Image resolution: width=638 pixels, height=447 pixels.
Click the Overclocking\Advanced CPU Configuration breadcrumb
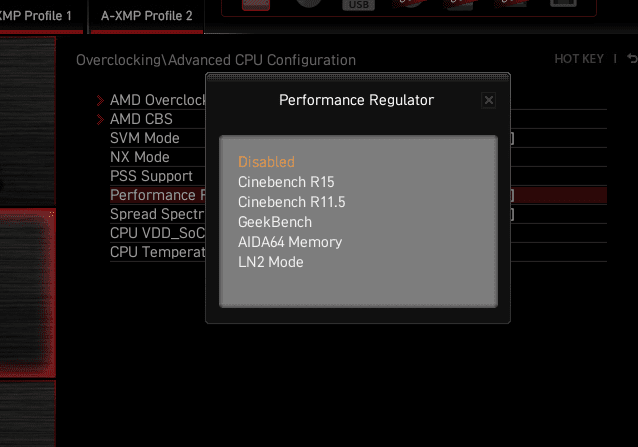[x=216, y=60]
